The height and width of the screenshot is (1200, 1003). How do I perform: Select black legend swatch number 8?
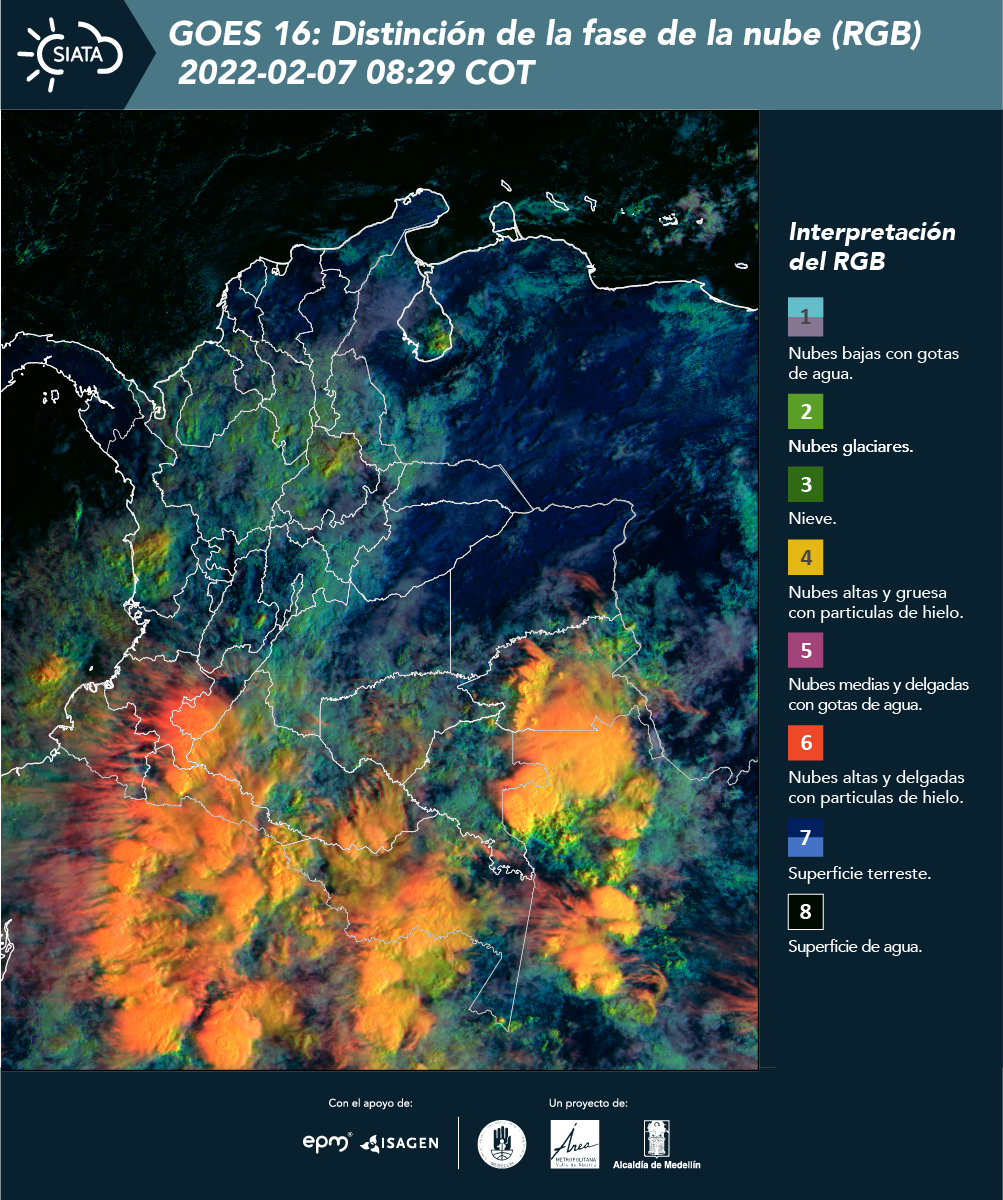805,912
